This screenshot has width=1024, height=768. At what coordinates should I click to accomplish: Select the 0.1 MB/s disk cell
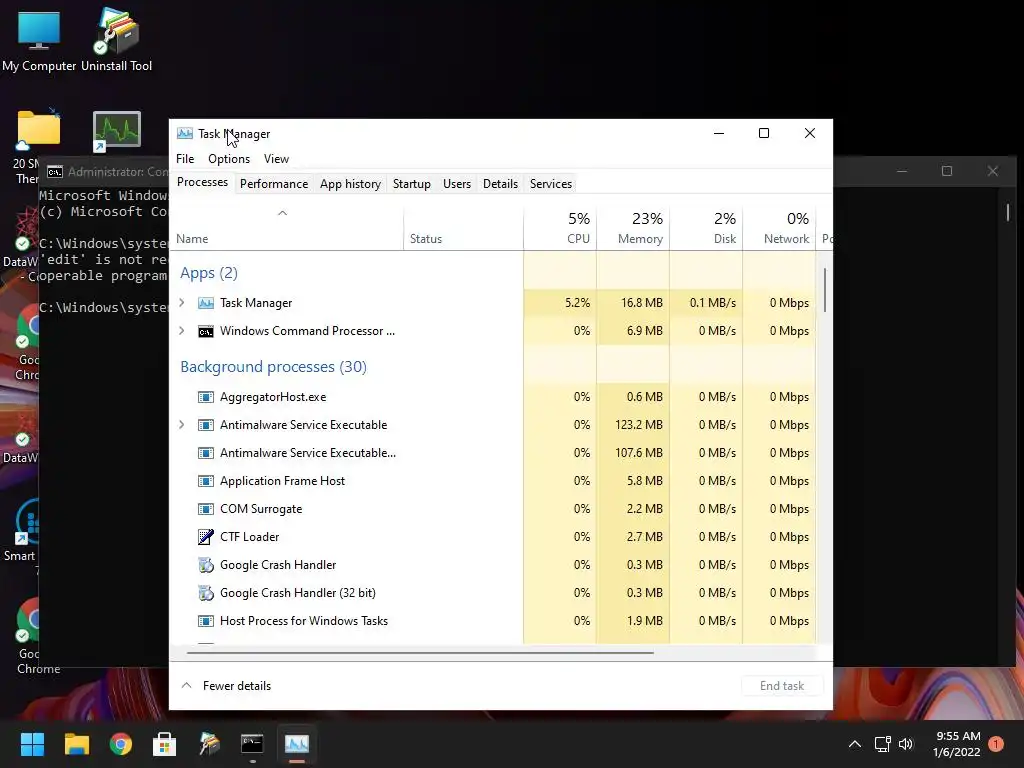[706, 303]
